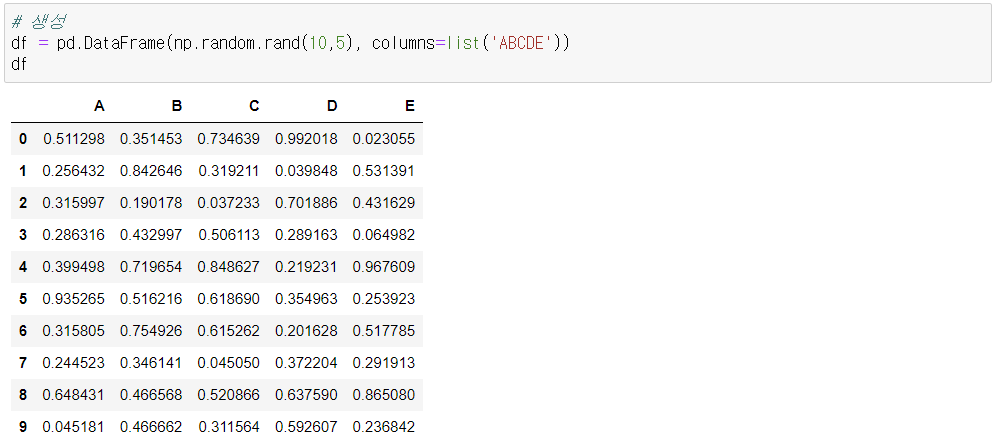
Task: Click the 'np.random.rand' code text
Action: pos(237,44)
